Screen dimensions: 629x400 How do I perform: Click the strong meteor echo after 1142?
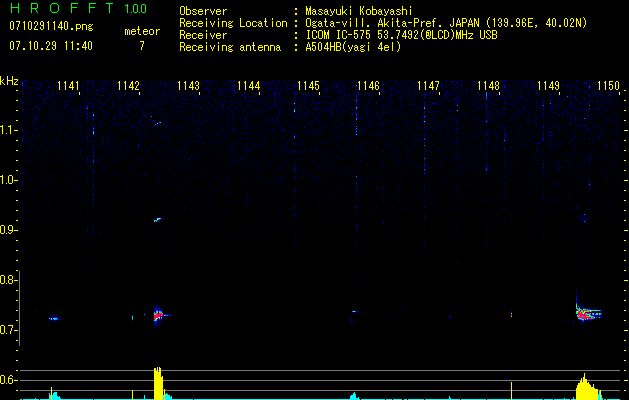[x=158, y=315]
